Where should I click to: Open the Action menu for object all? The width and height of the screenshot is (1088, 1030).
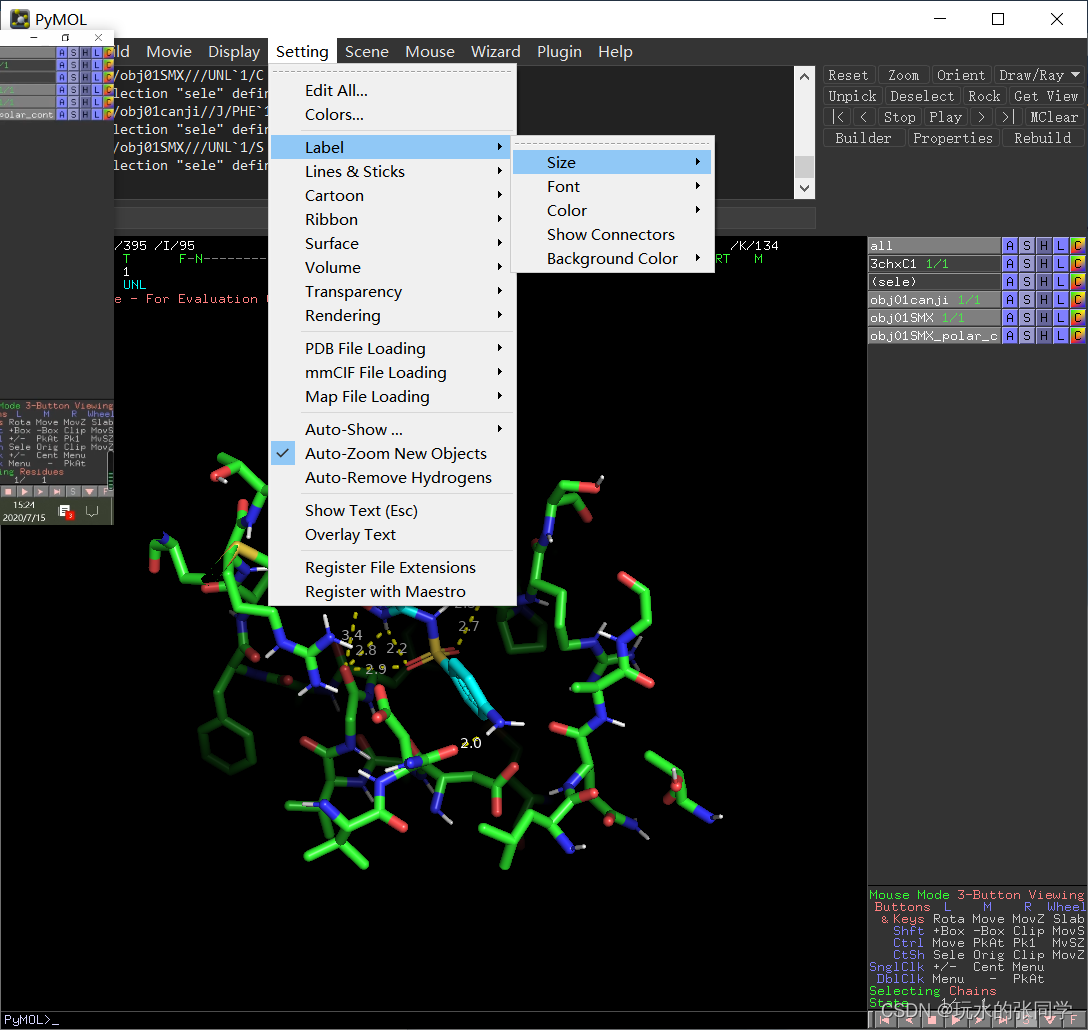pyautogui.click(x=1010, y=246)
